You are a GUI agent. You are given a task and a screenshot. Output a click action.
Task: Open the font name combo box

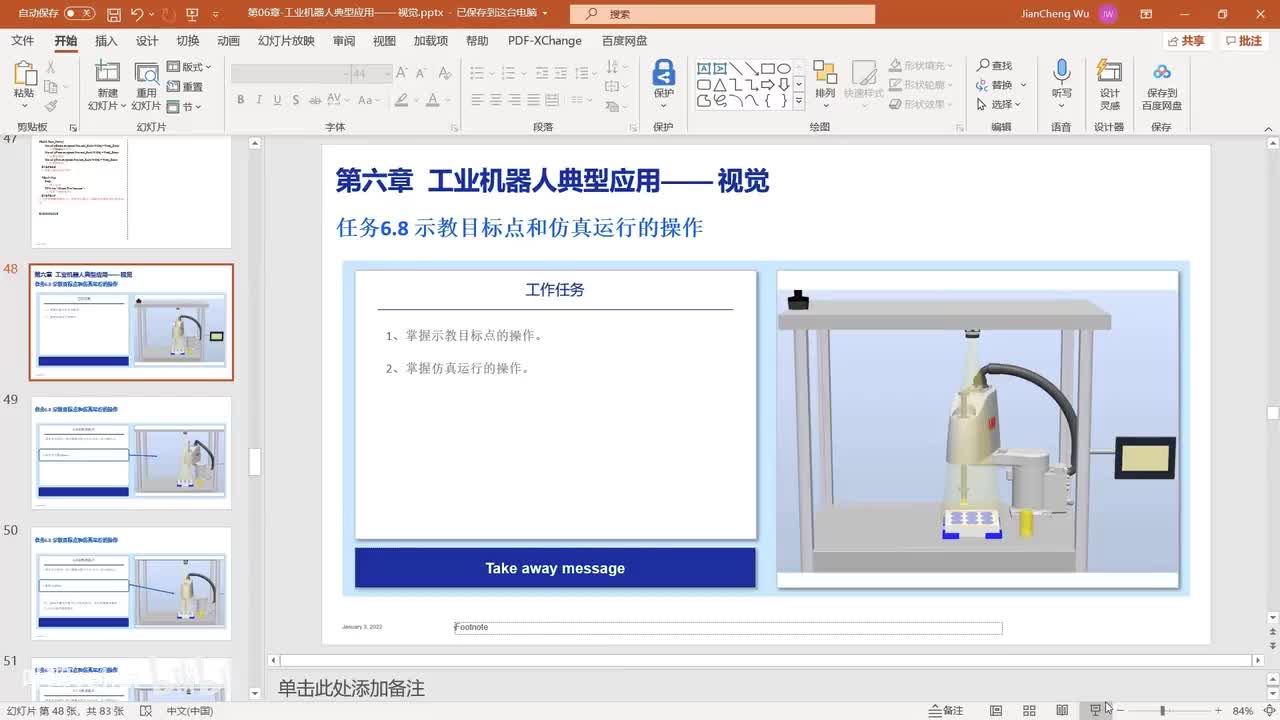click(x=289, y=74)
